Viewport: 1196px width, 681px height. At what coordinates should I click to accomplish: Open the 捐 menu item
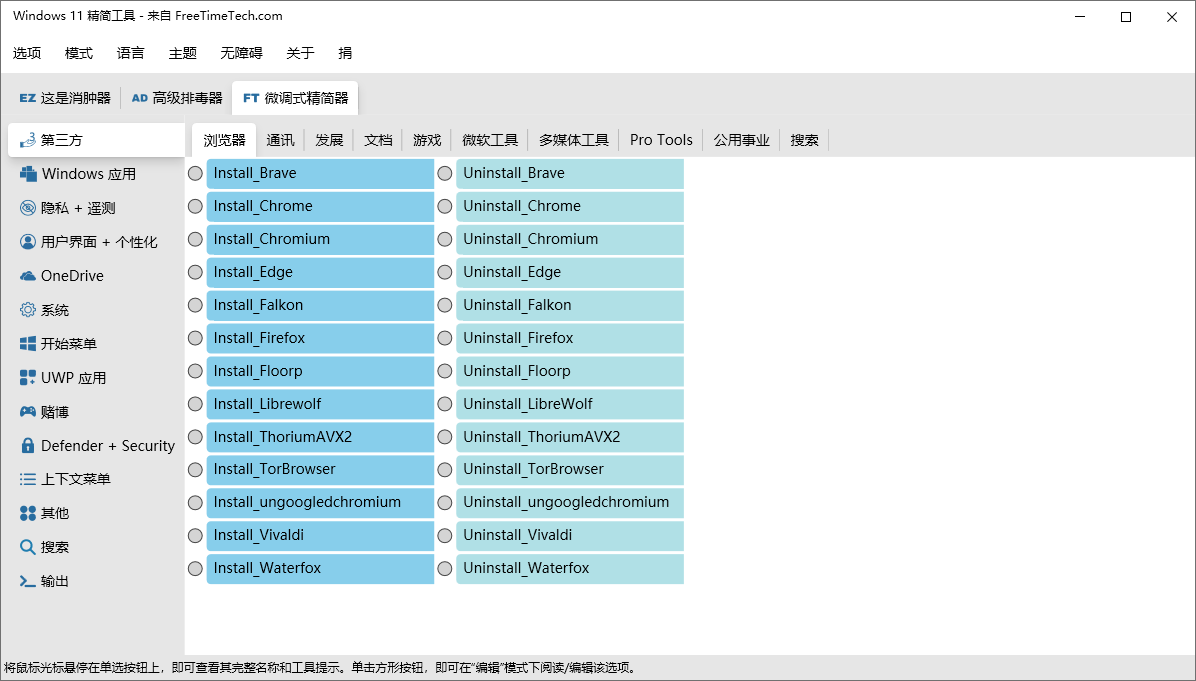coord(346,53)
